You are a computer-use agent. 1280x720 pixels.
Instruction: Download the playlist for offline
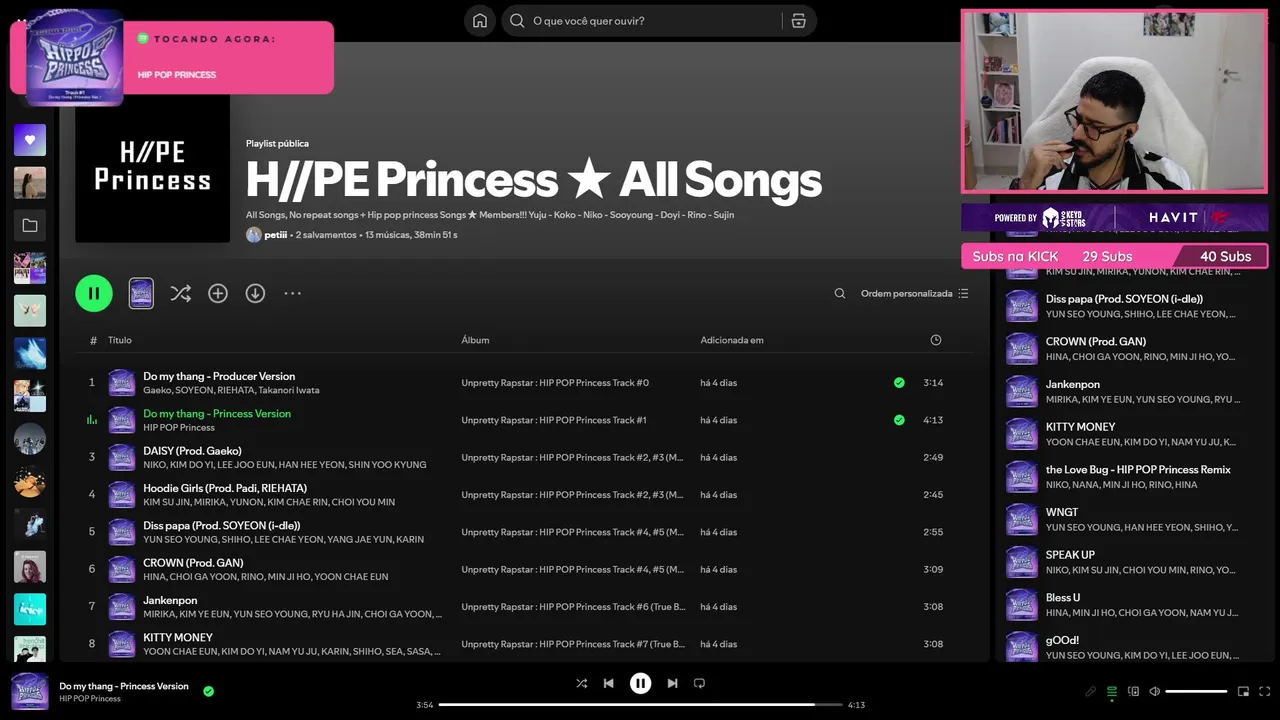(x=255, y=293)
